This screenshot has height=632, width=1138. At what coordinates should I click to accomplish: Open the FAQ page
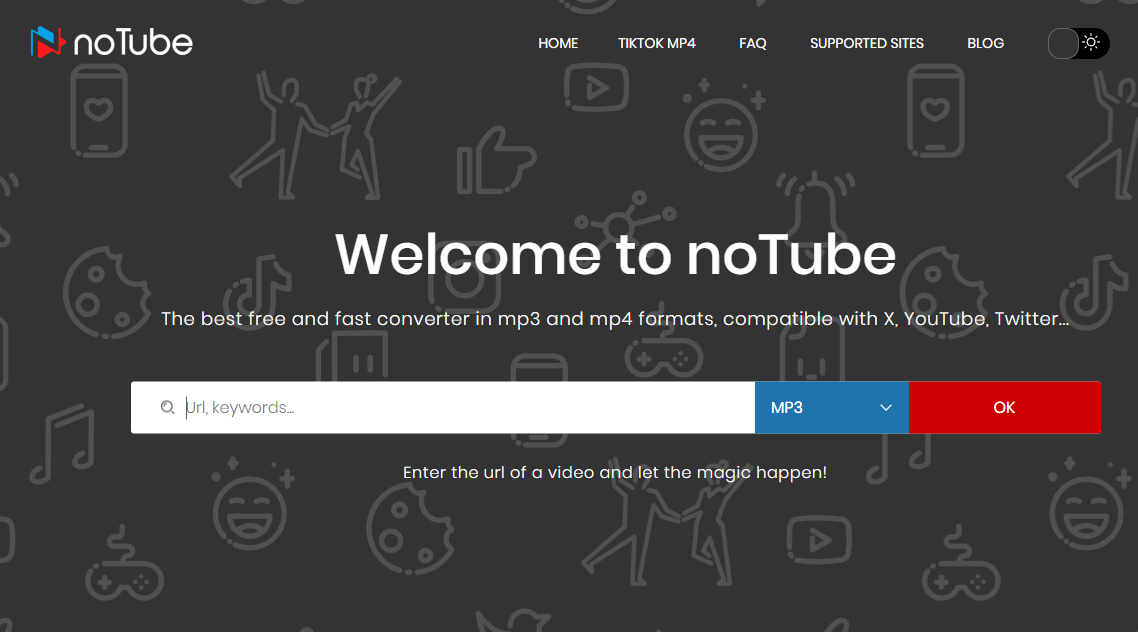pos(753,44)
